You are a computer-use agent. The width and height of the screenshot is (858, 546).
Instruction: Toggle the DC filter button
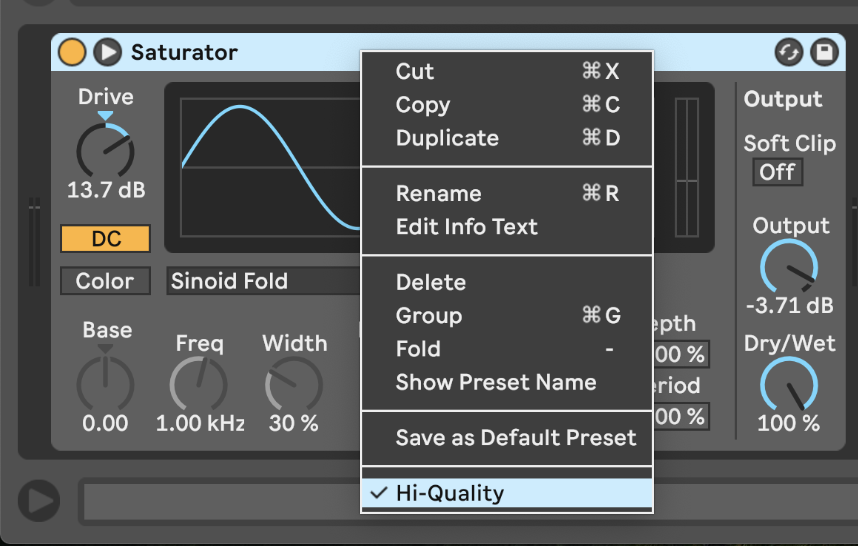(105, 239)
